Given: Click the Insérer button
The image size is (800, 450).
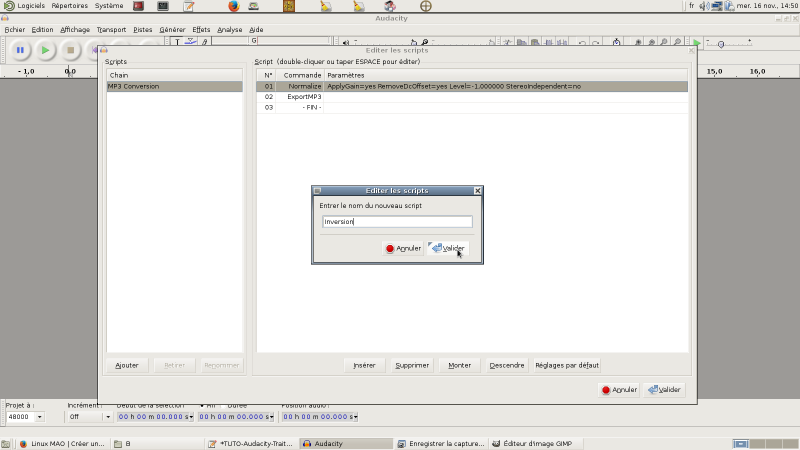Looking at the screenshot, I should pos(364,365).
